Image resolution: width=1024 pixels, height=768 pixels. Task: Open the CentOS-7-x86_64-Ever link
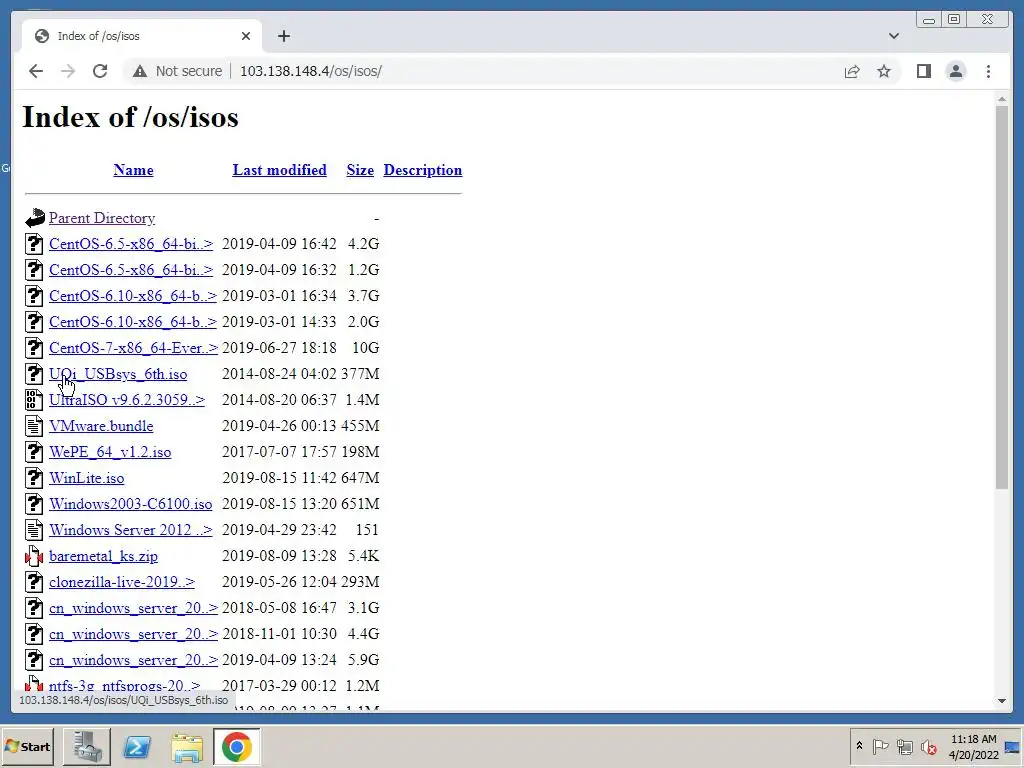(133, 348)
